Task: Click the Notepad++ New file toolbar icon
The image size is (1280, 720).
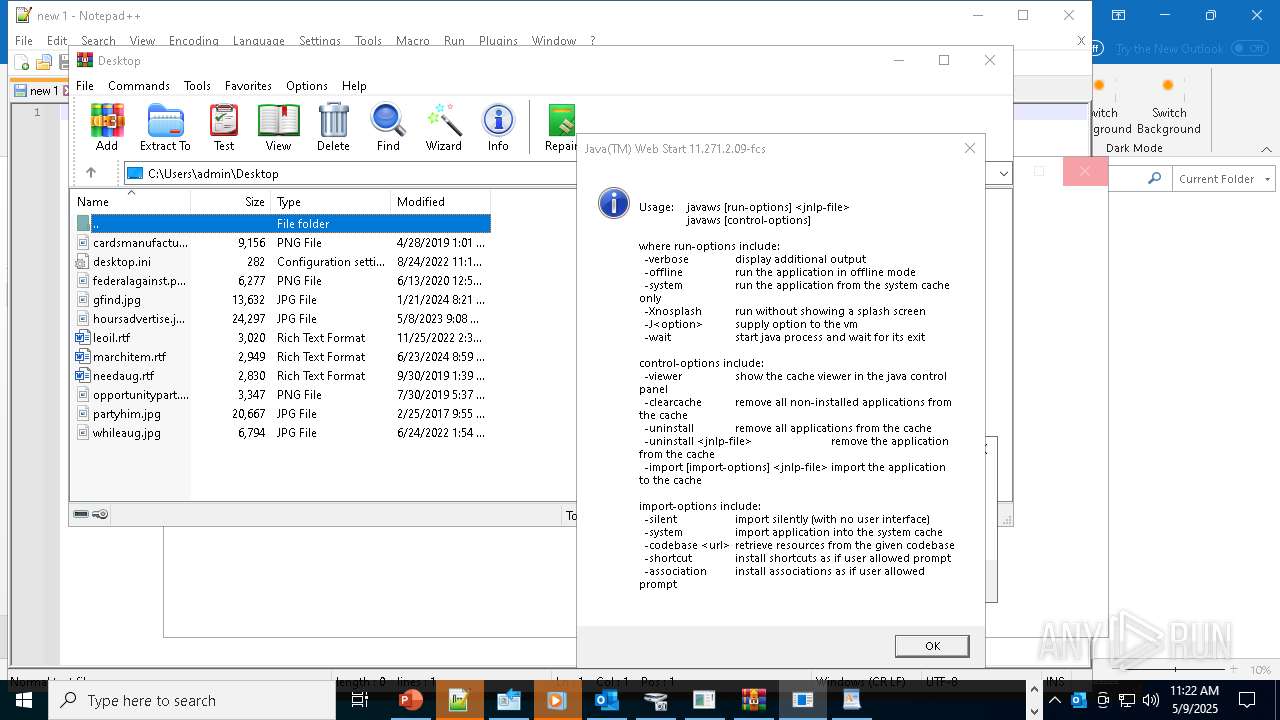Action: (x=22, y=63)
